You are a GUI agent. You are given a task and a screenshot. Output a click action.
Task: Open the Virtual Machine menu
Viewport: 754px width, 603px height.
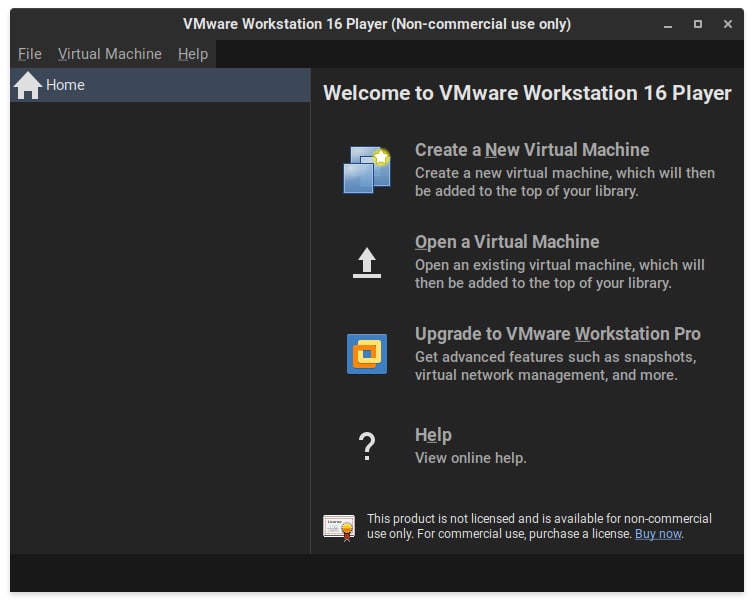[110, 54]
